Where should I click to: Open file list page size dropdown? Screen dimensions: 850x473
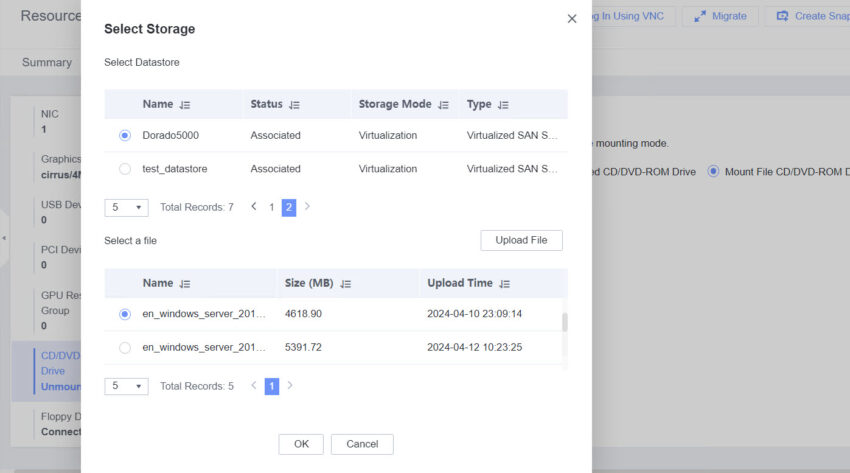[126, 386]
